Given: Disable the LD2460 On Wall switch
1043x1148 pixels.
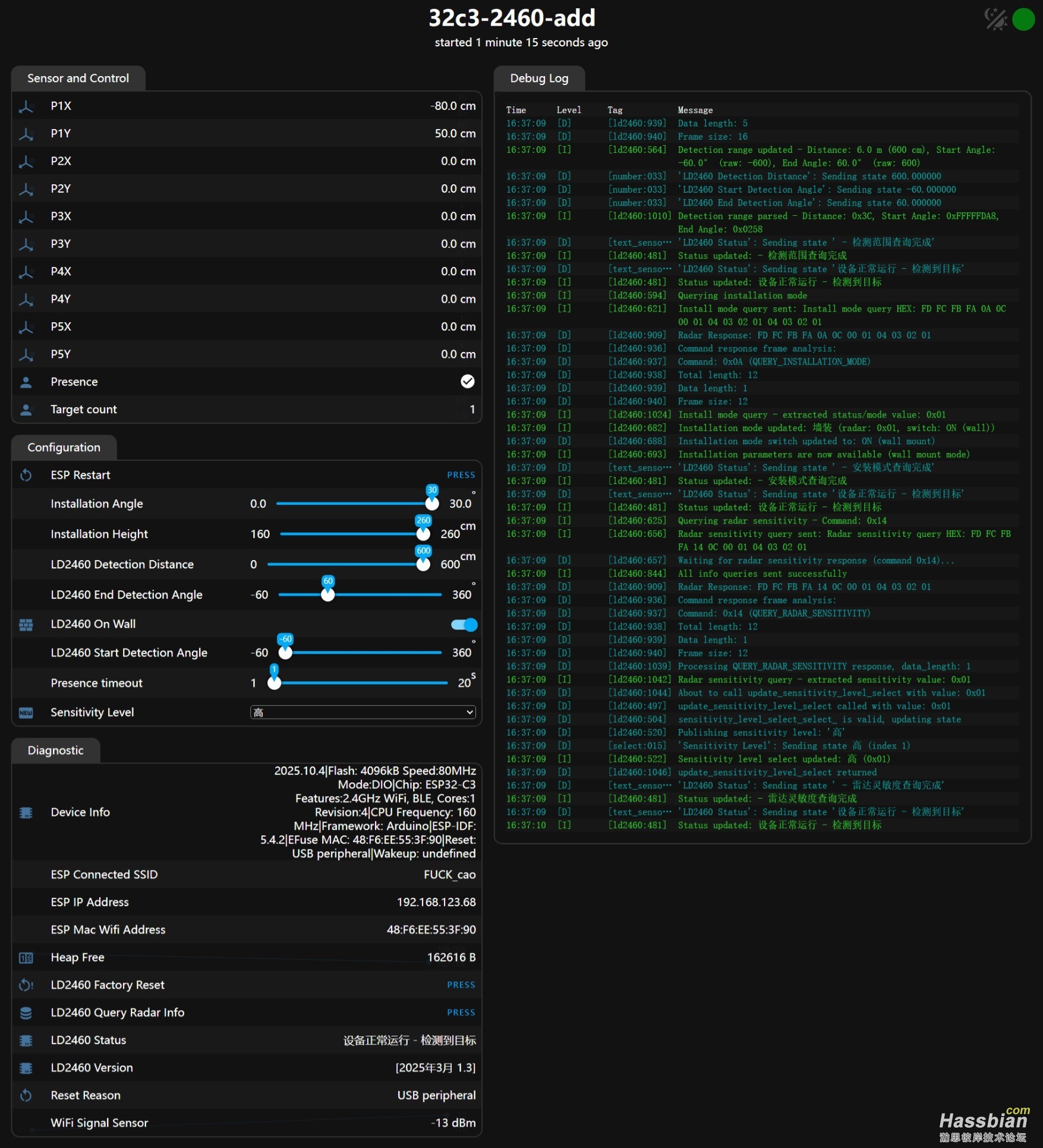Looking at the screenshot, I should [x=464, y=624].
